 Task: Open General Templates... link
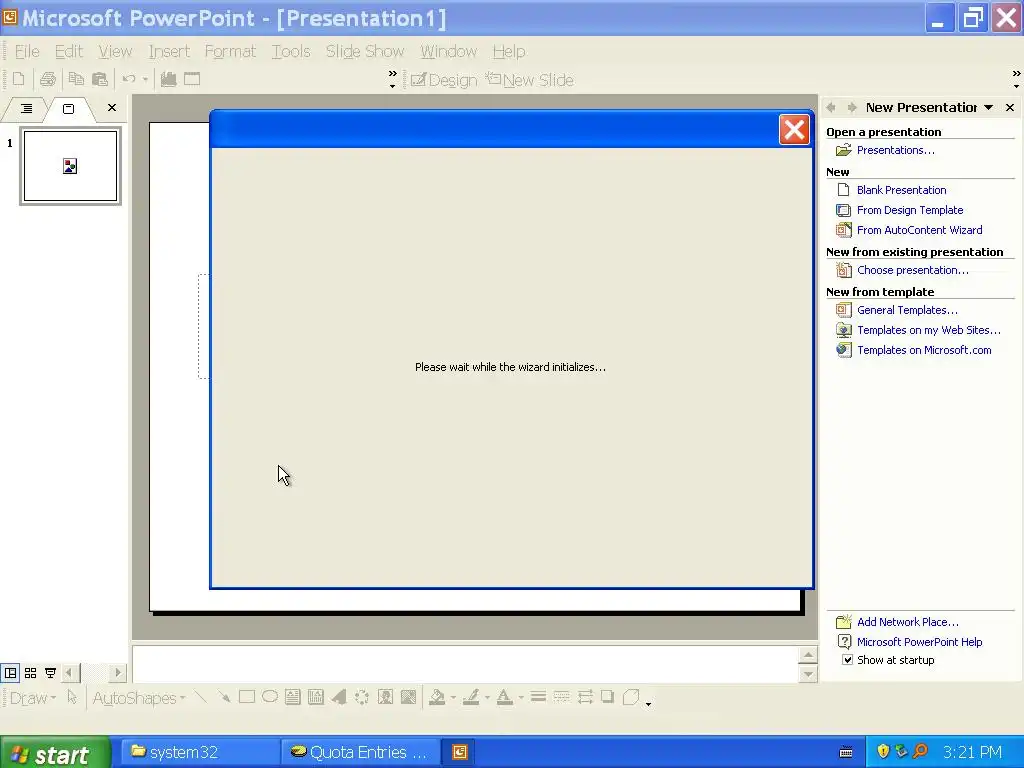tap(907, 310)
